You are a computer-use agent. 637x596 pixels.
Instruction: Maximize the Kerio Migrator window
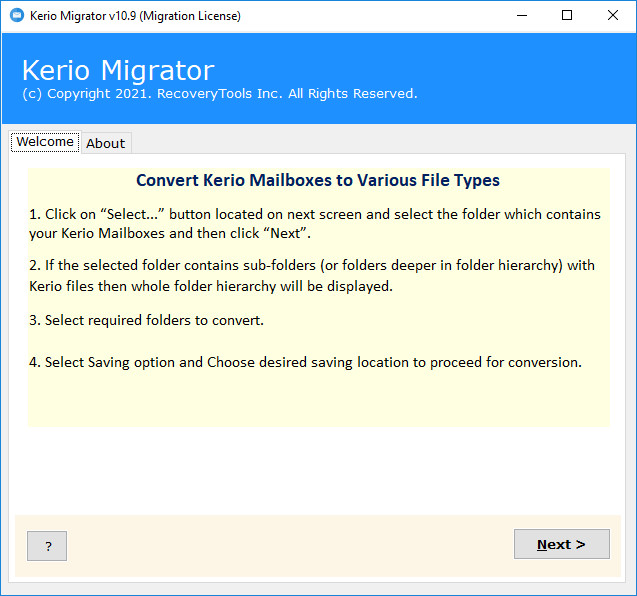coord(567,15)
